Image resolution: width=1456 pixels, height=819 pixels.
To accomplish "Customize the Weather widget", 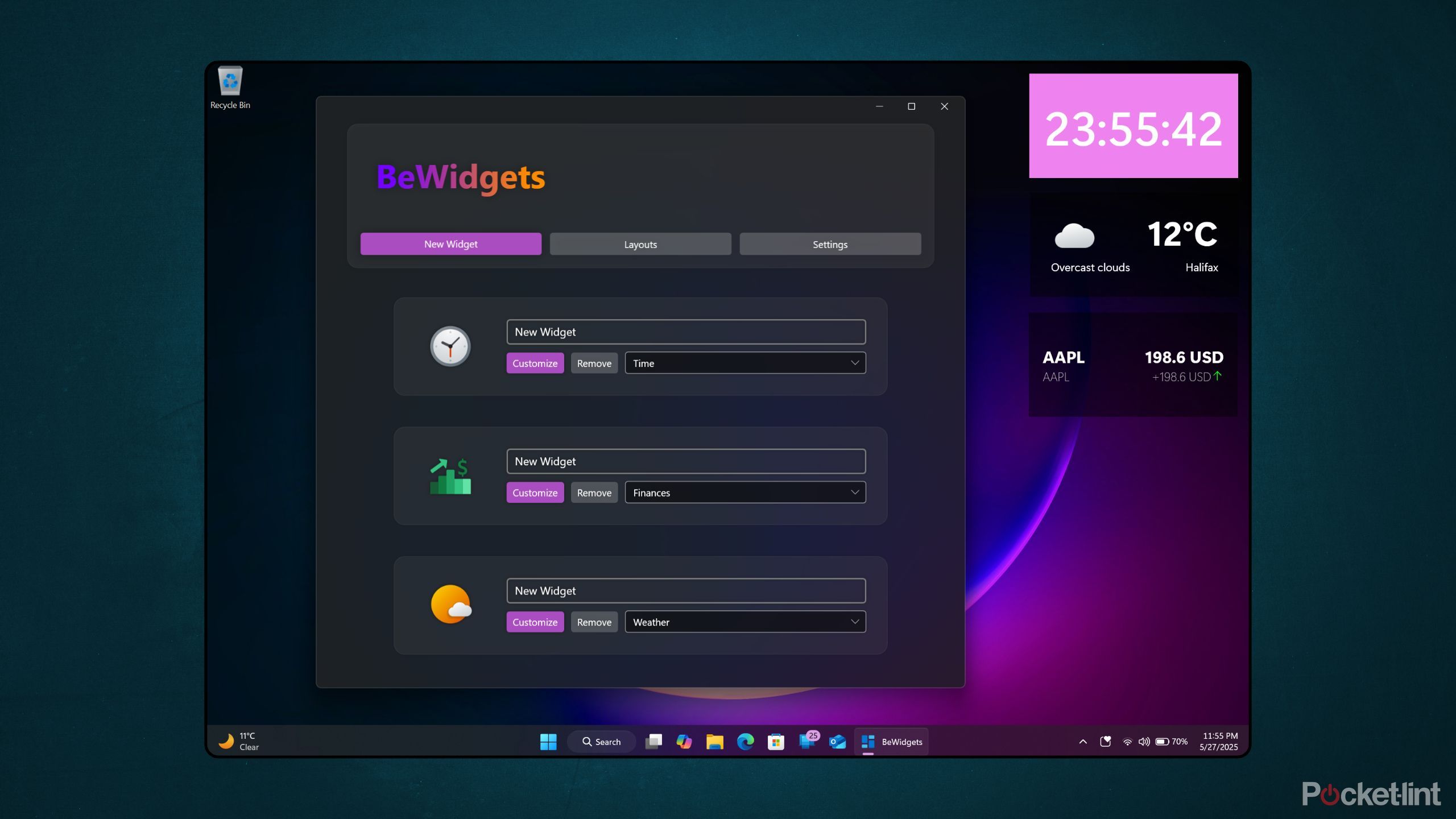I will tap(535, 622).
